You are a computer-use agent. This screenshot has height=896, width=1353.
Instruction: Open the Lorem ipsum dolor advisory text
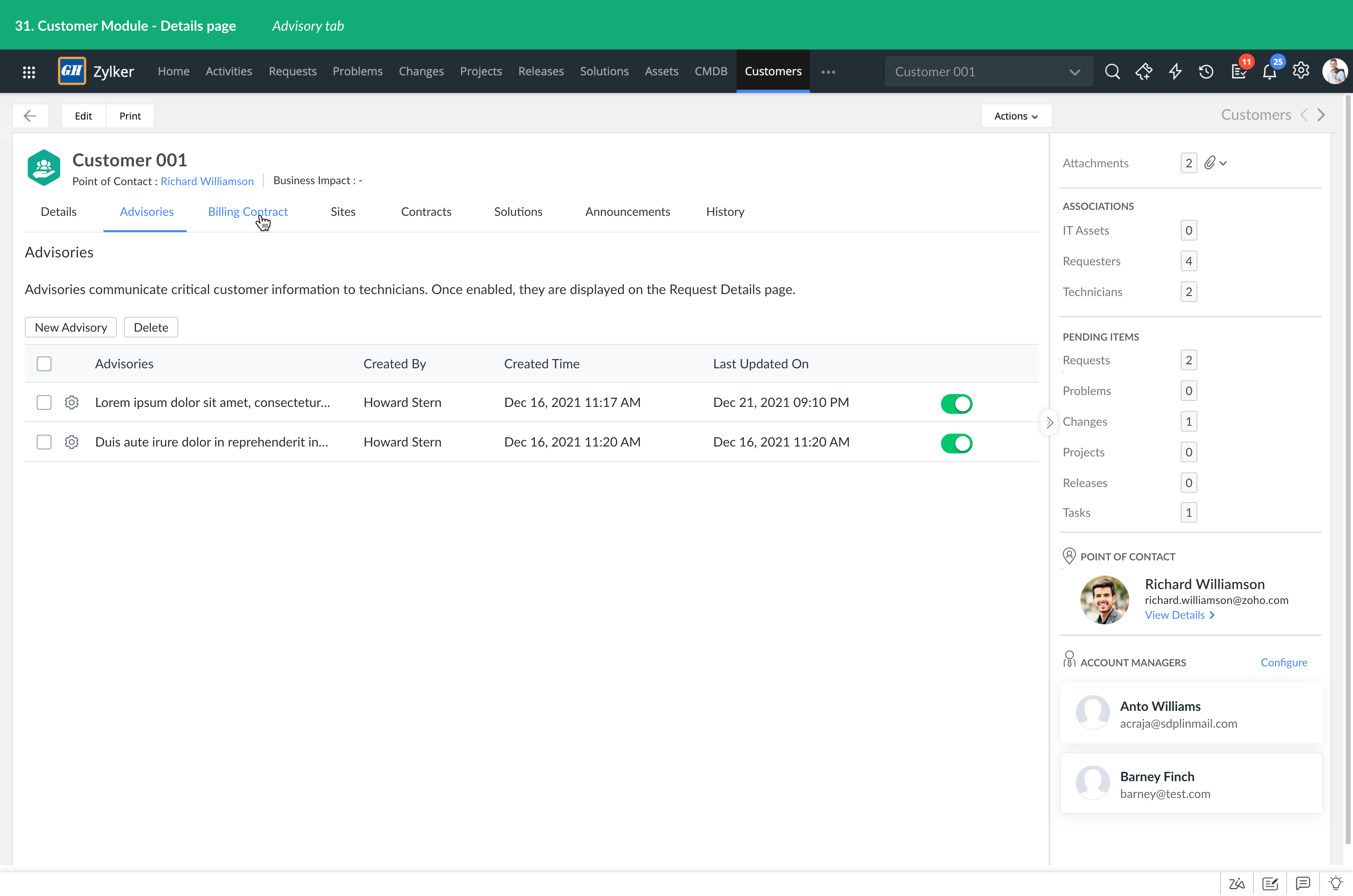click(x=213, y=403)
